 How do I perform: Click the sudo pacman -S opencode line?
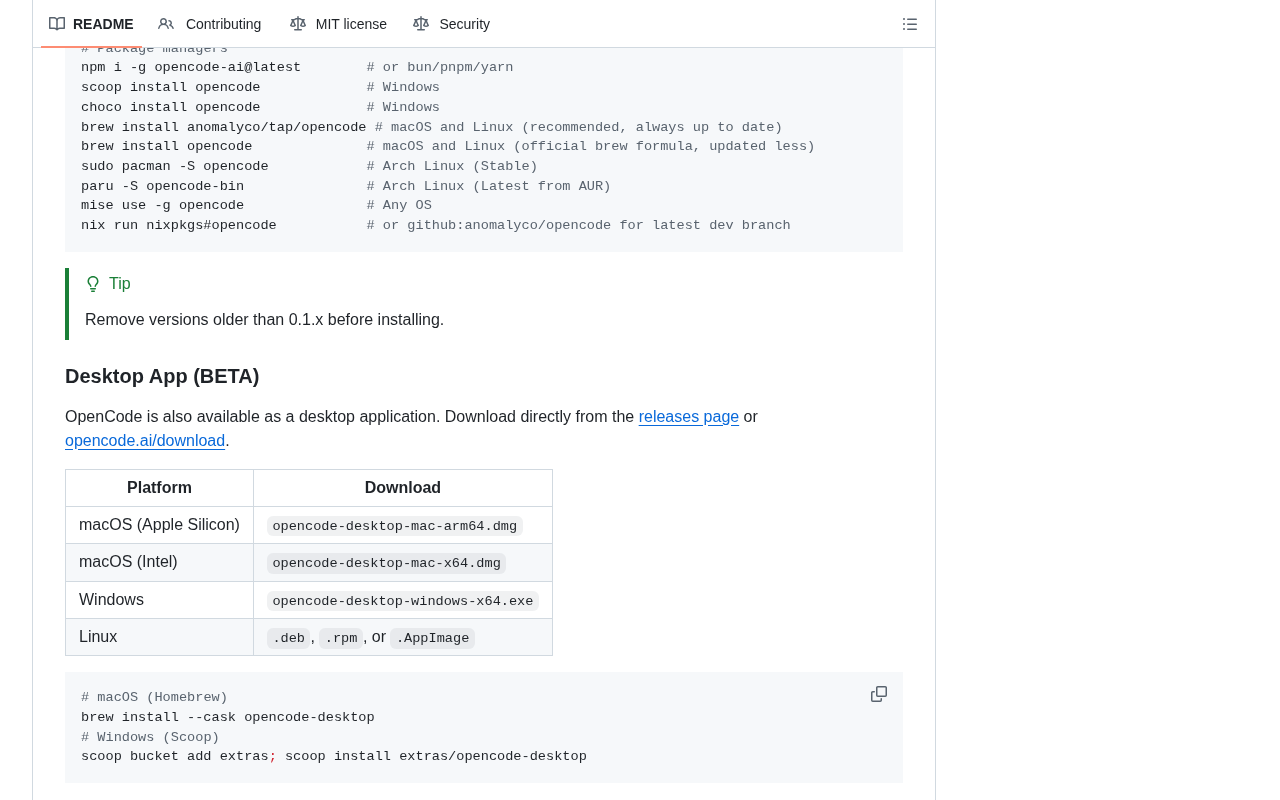point(175,167)
